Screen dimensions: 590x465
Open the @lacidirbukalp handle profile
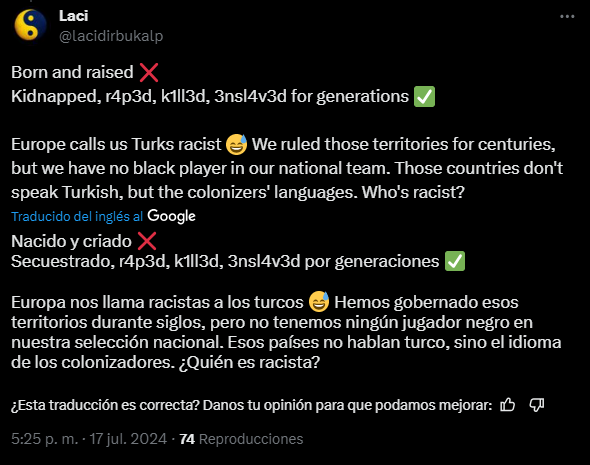(x=111, y=36)
